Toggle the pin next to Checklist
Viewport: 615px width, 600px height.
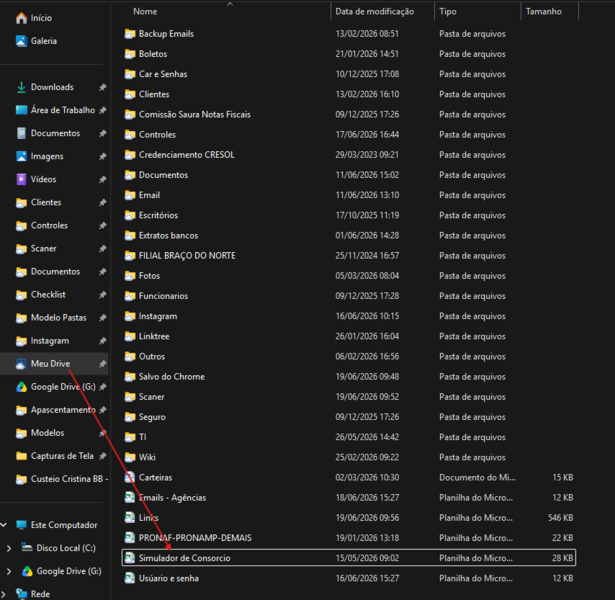point(103,295)
